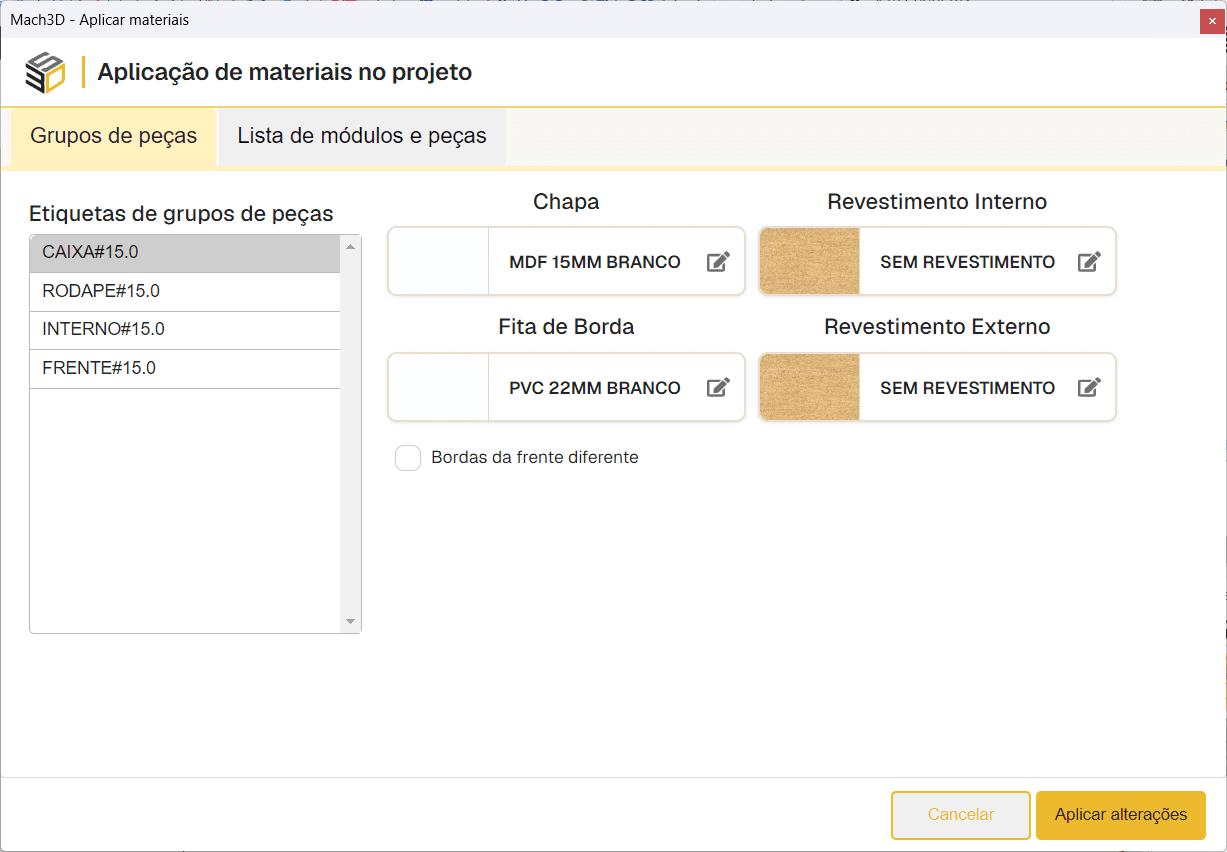Click SEM REVESTIMENTO under Revestimento Externo
The image size is (1227, 852).
pos(967,388)
